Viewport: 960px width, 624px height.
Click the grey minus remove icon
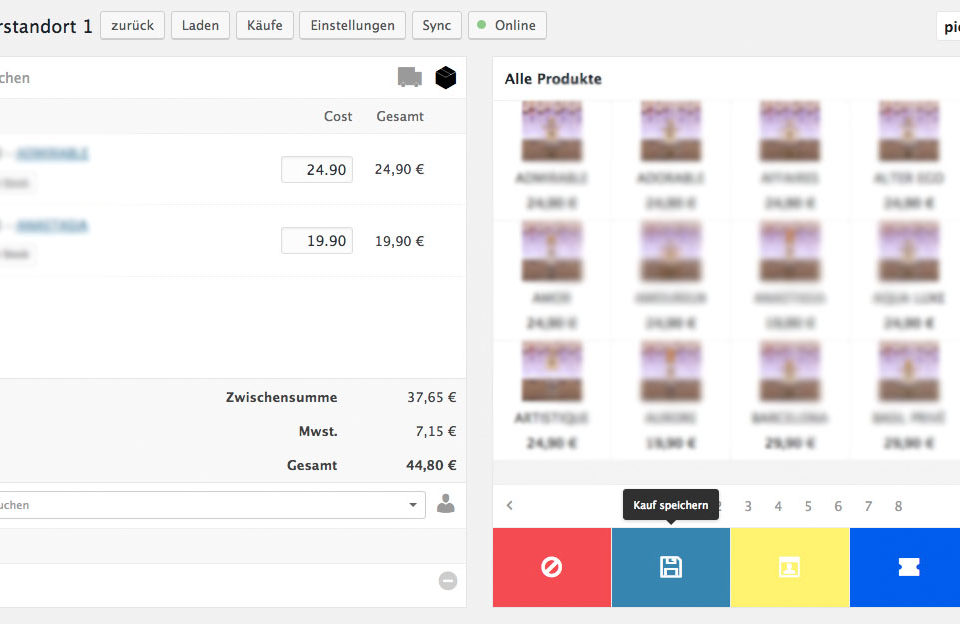coord(448,582)
